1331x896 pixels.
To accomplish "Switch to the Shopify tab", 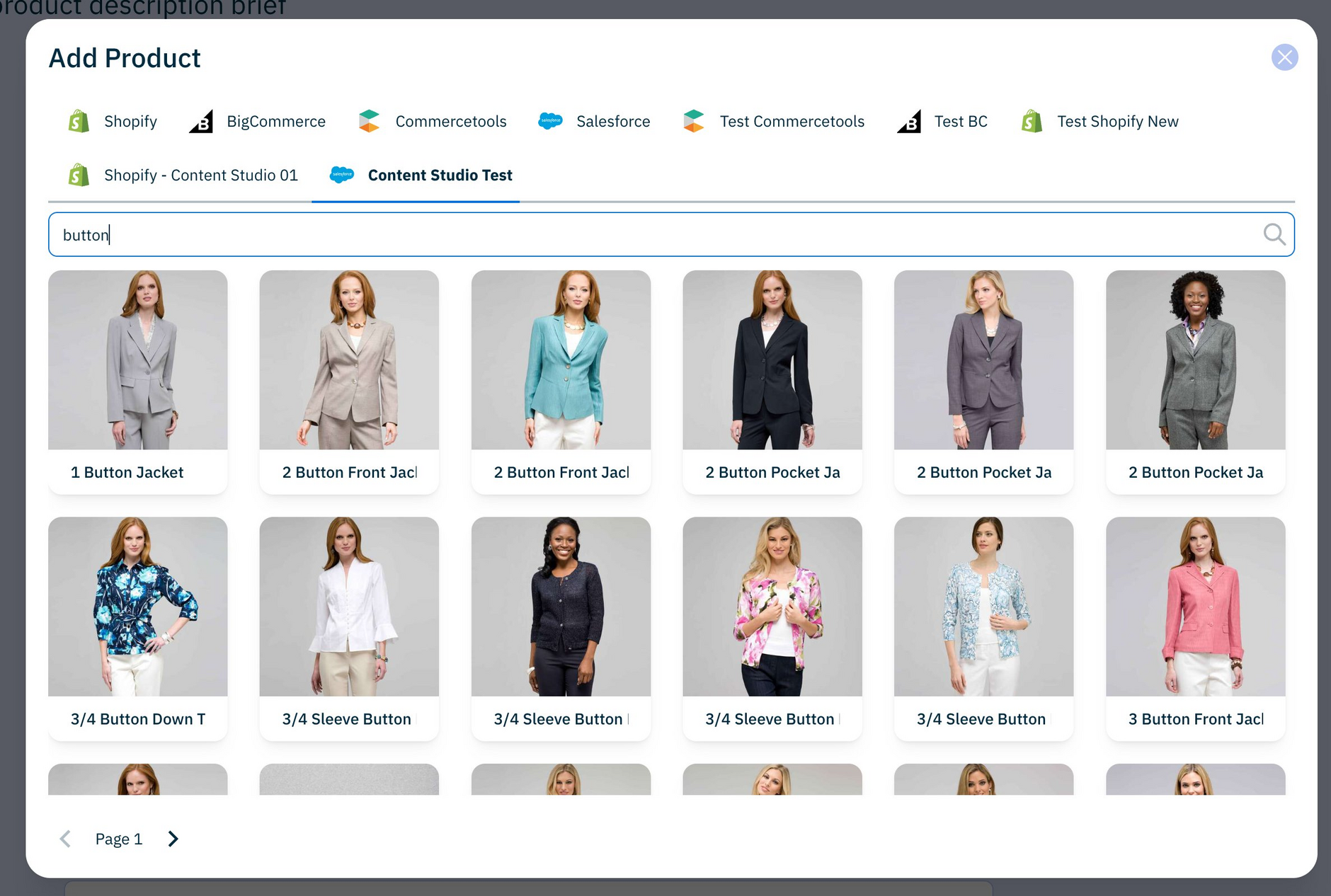I will point(113,121).
